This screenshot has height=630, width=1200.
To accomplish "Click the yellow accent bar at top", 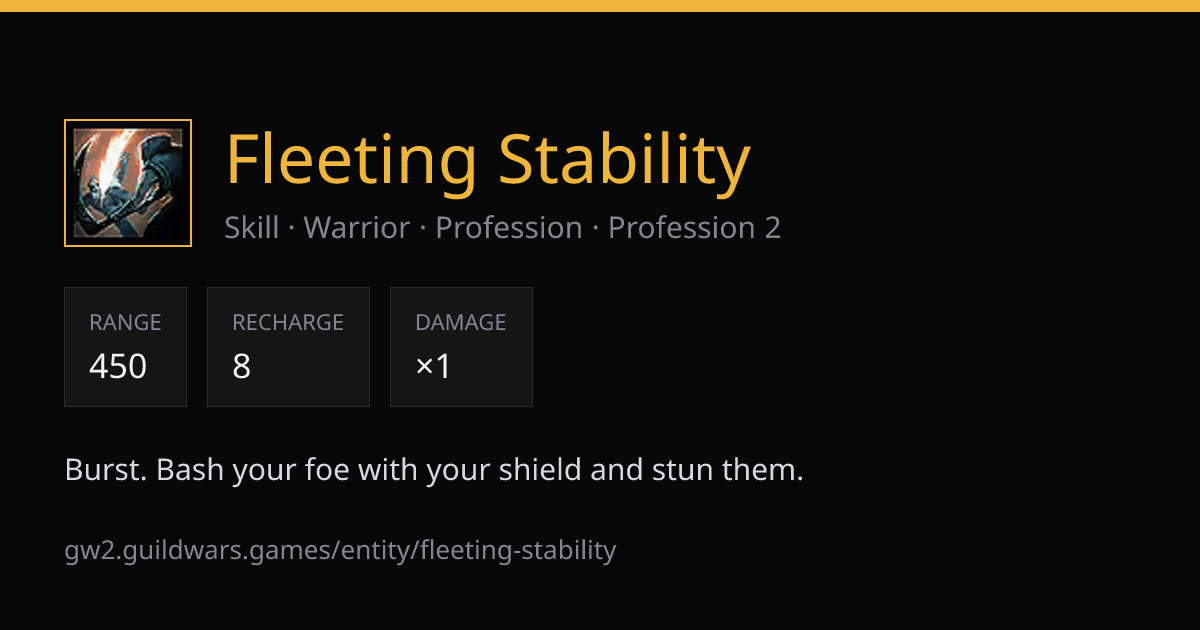I will 600,6.
